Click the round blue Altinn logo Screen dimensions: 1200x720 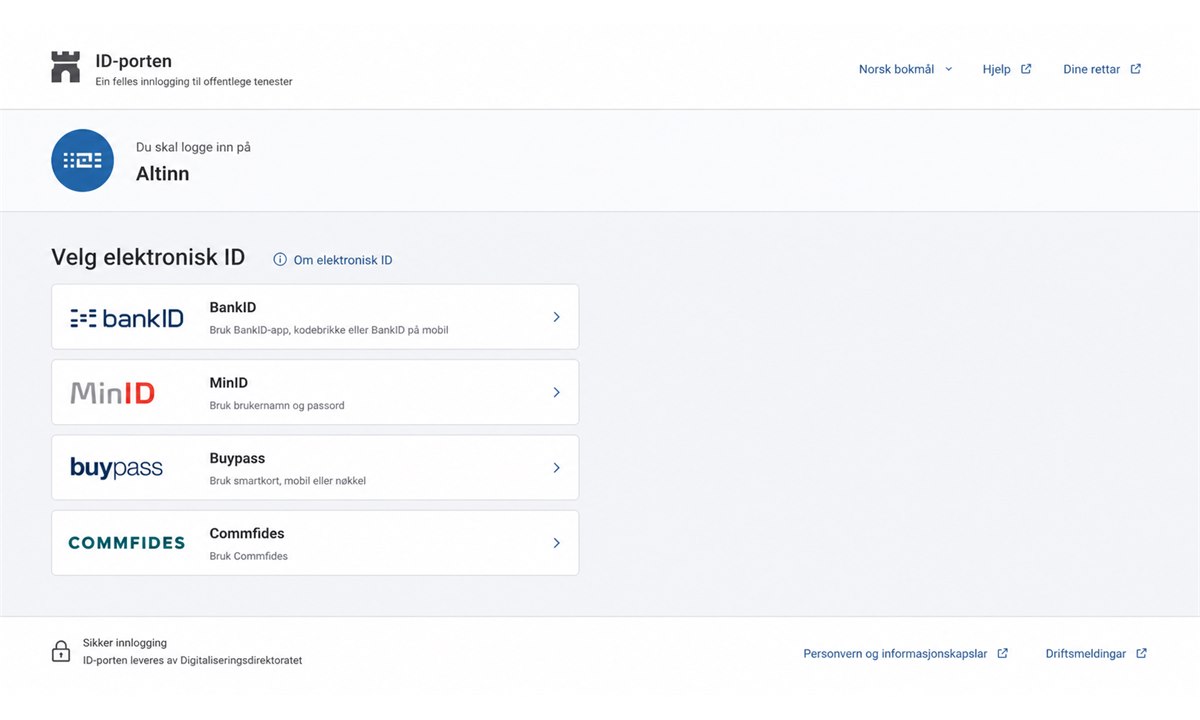83,160
